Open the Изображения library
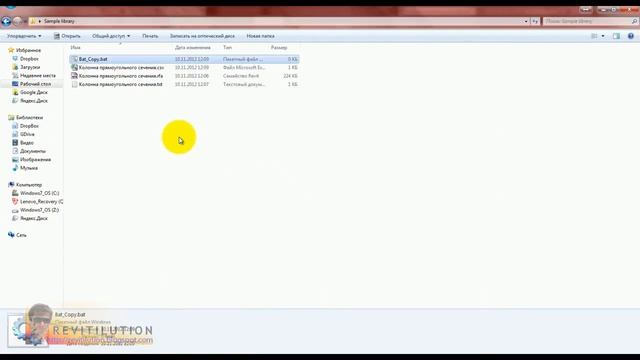This screenshot has width=640, height=360. 36,160
